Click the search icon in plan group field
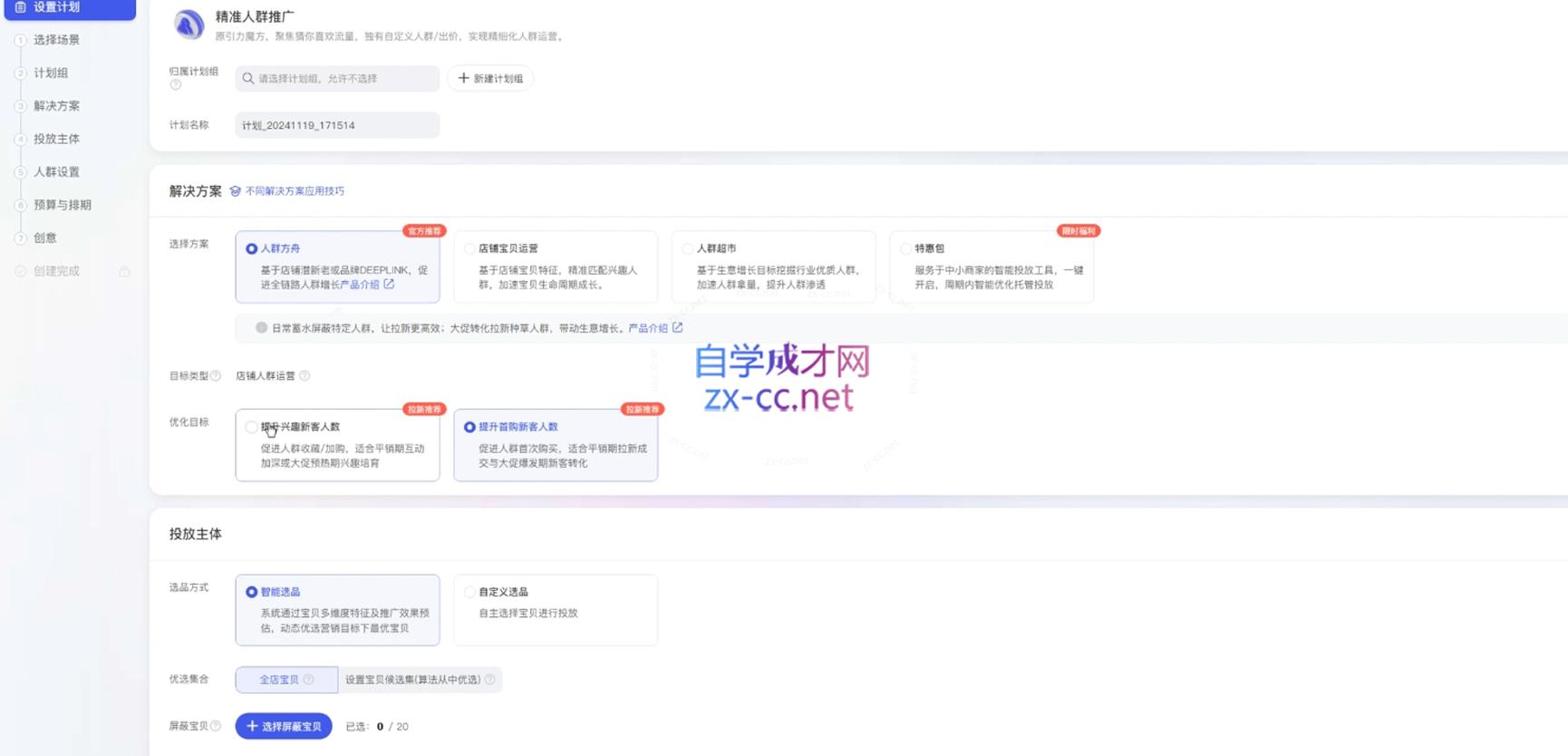Image resolution: width=1568 pixels, height=756 pixels. (x=248, y=79)
